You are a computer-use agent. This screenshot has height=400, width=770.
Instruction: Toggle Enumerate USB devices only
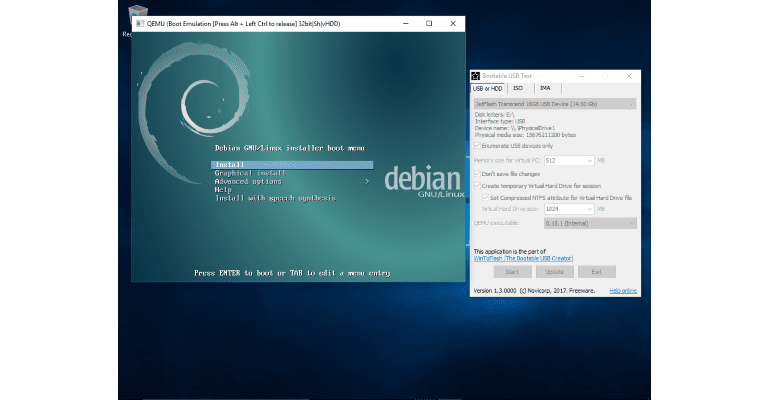[477, 145]
